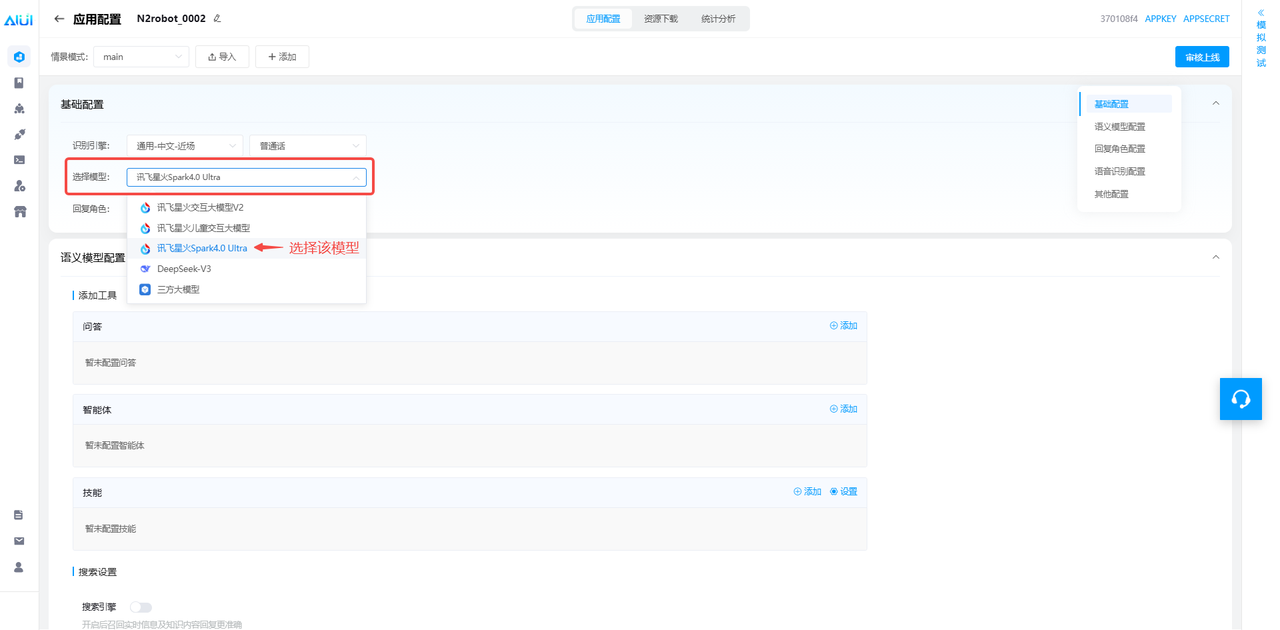Open the user-with-gear sidebar icon

pos(19,186)
